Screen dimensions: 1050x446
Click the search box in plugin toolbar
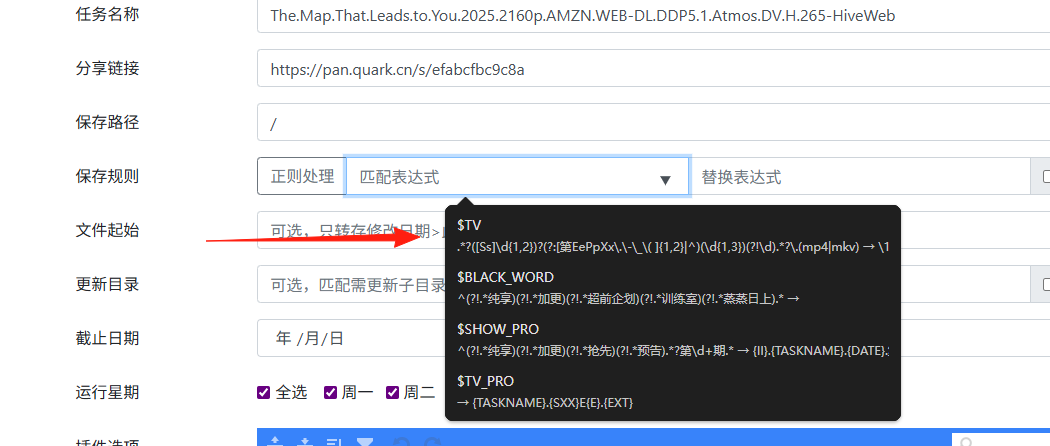1001,440
